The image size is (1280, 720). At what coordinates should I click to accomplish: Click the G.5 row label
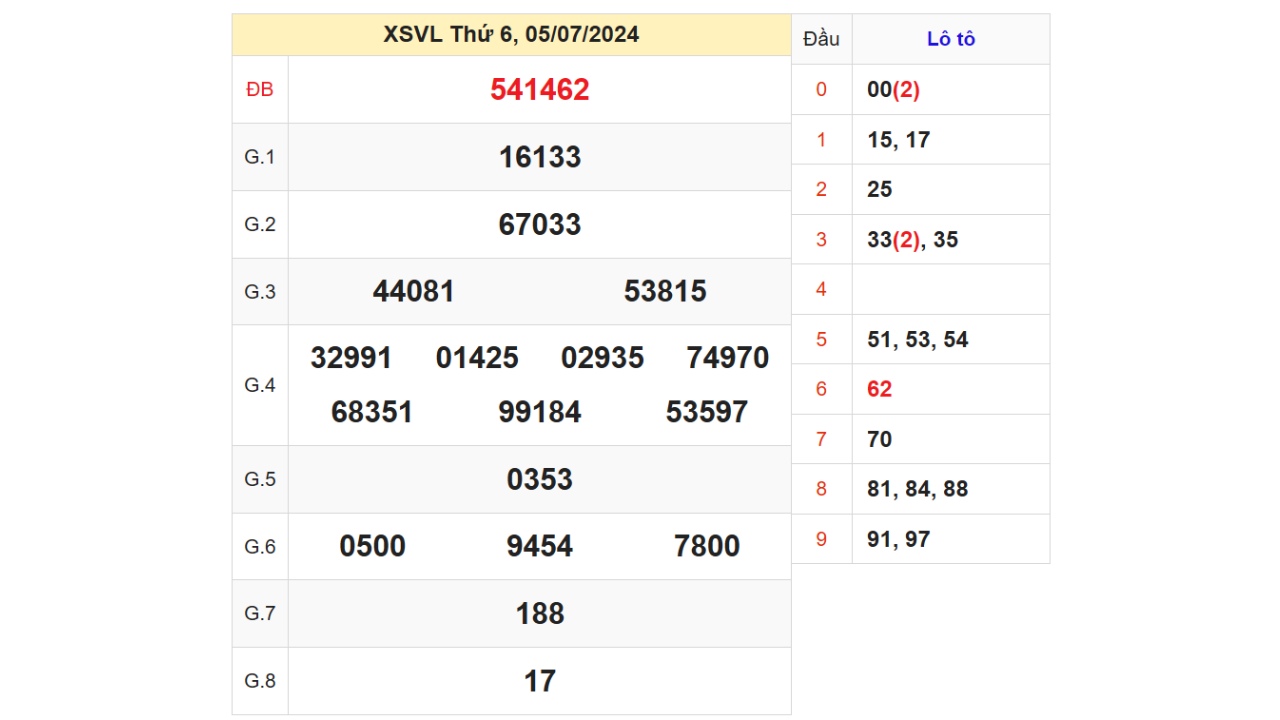[x=260, y=479]
